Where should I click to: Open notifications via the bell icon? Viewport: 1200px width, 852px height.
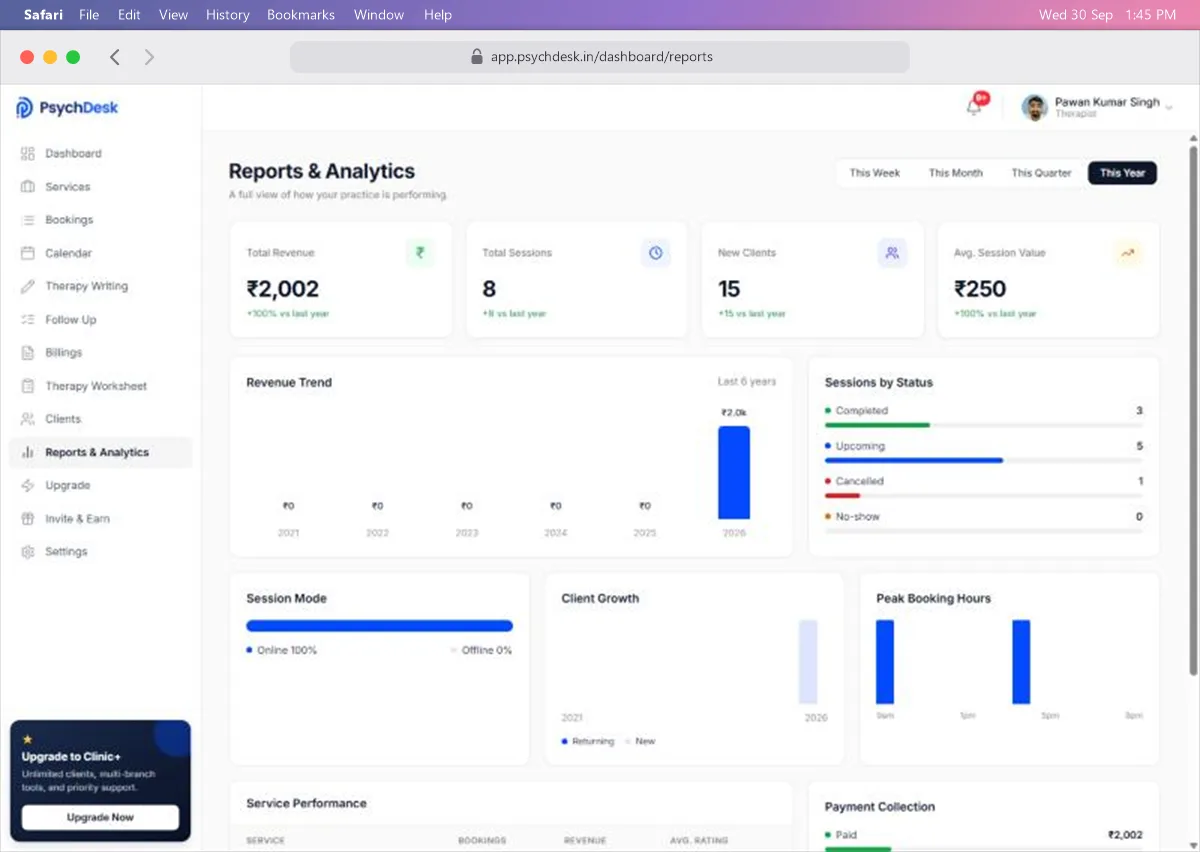tap(974, 107)
